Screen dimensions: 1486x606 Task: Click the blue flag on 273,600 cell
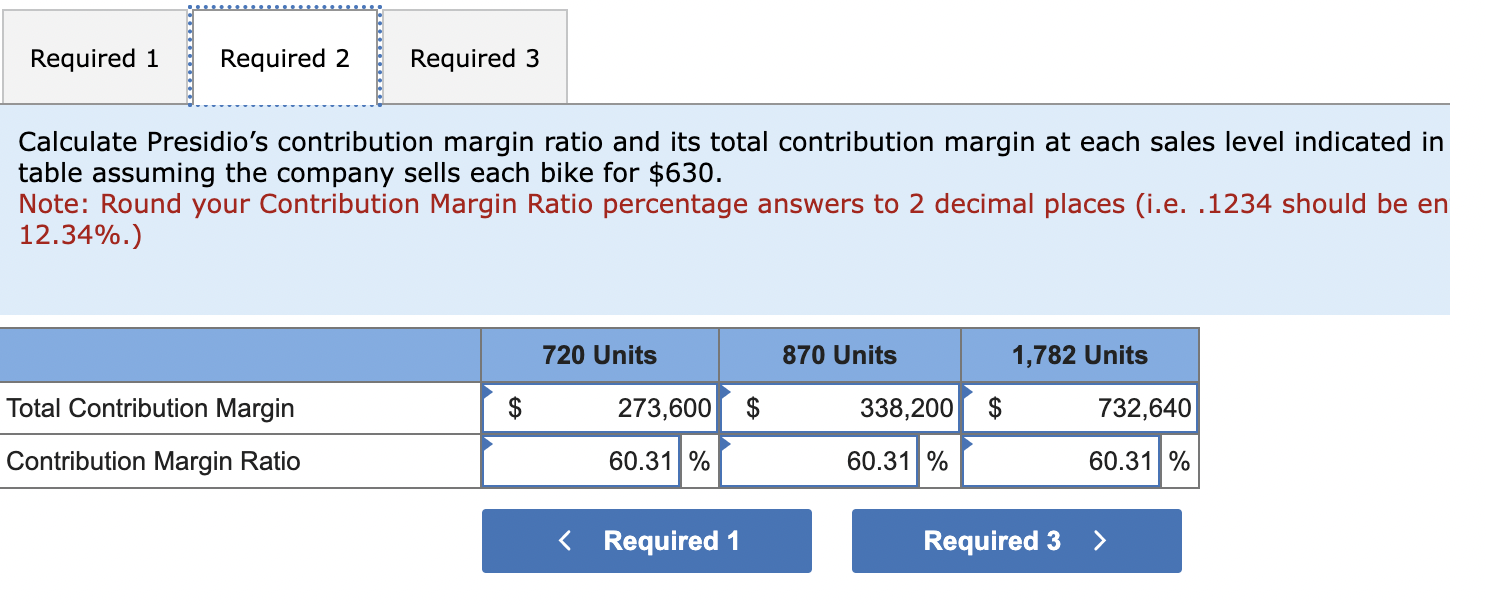[489, 392]
